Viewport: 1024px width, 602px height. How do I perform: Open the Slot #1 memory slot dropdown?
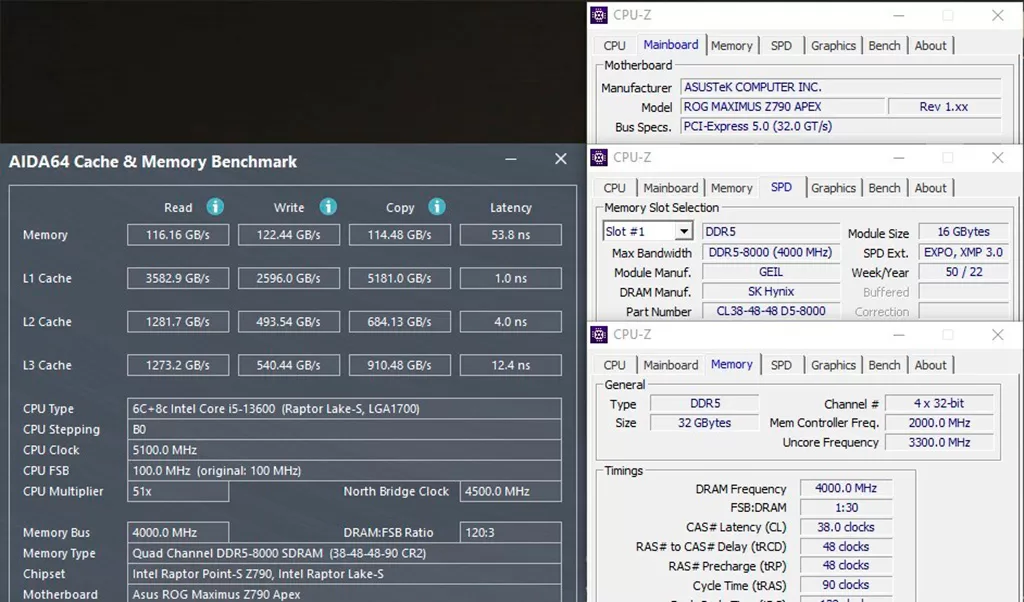(x=683, y=232)
